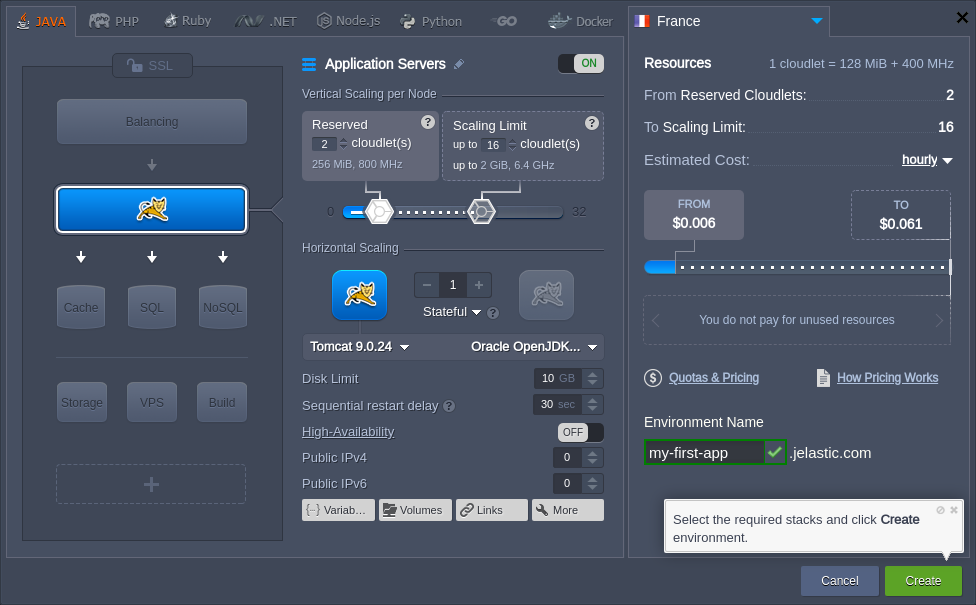
Task: Adjust the Public IPv6 spinner
Action: click(x=593, y=483)
